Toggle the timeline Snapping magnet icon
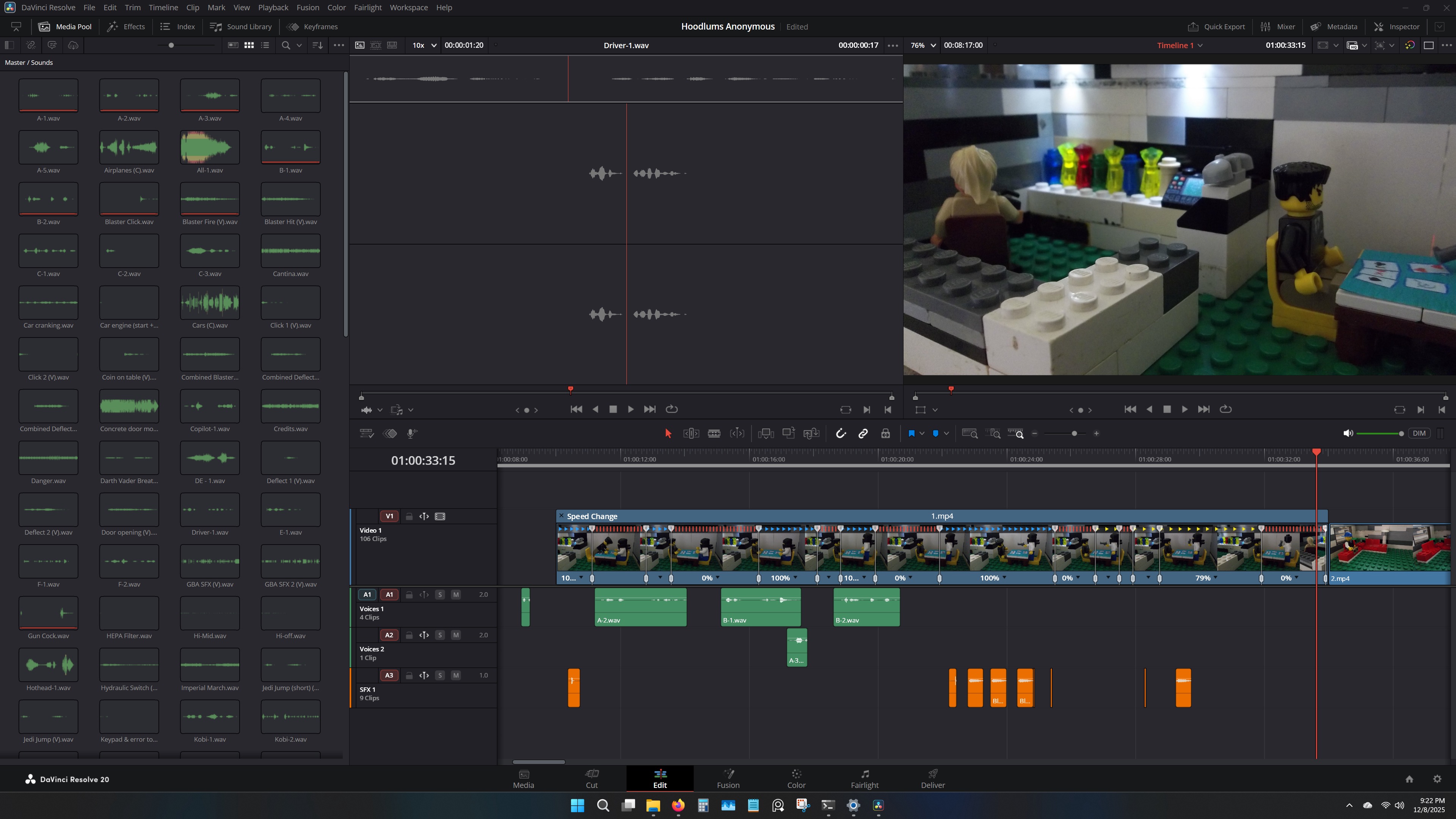Image resolution: width=1456 pixels, height=819 pixels. (x=841, y=433)
